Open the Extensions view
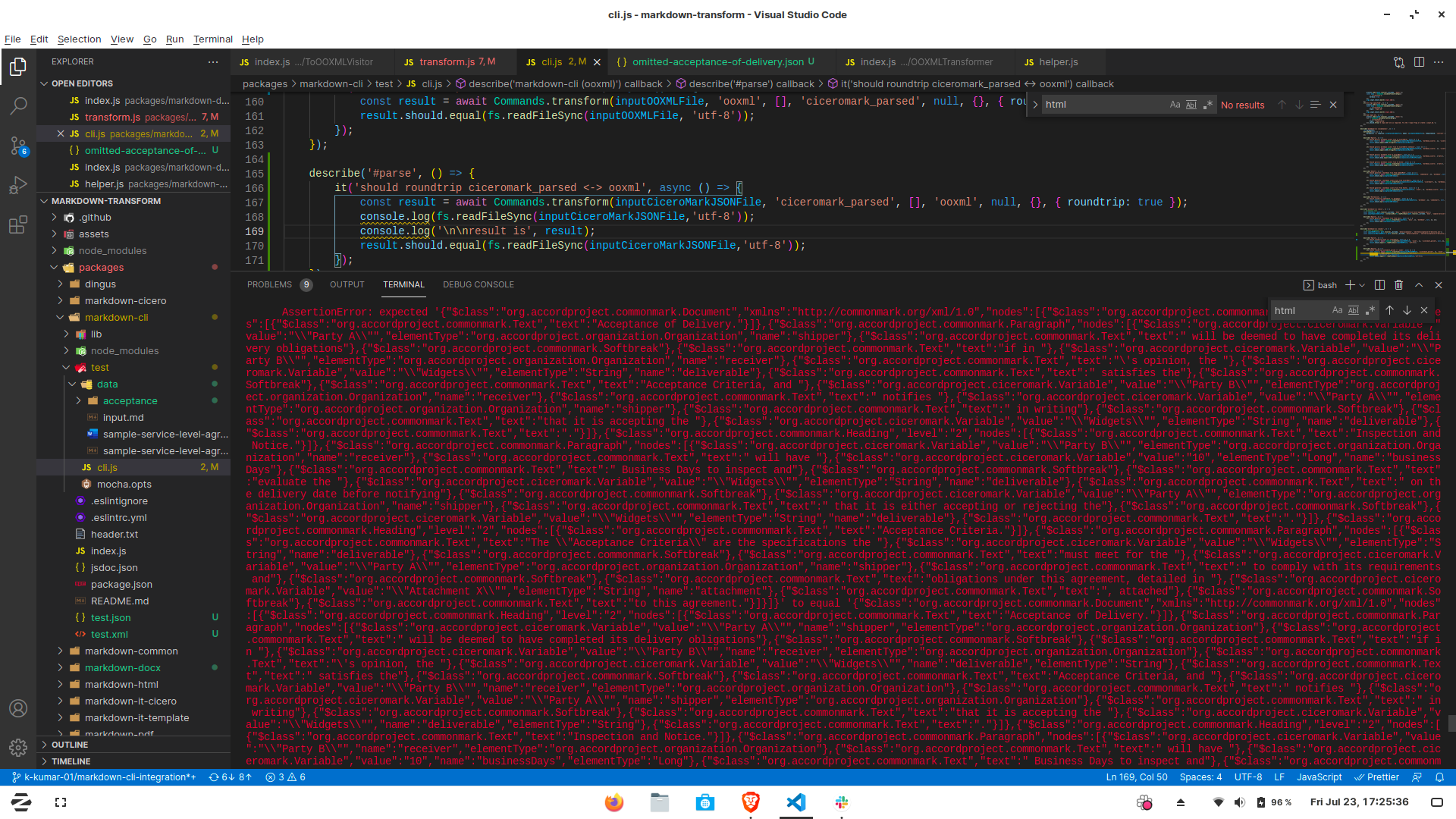 (18, 225)
